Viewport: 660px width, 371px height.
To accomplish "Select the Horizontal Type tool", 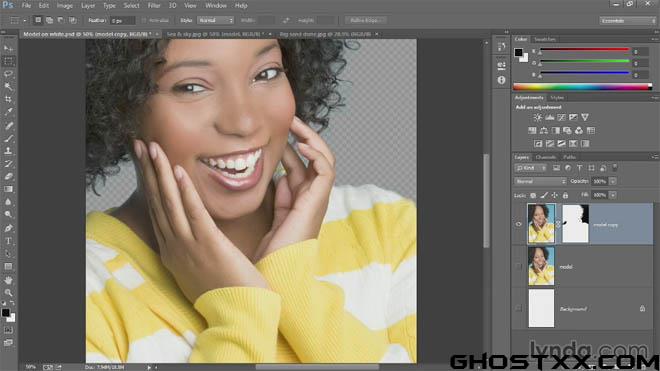I will coord(8,241).
